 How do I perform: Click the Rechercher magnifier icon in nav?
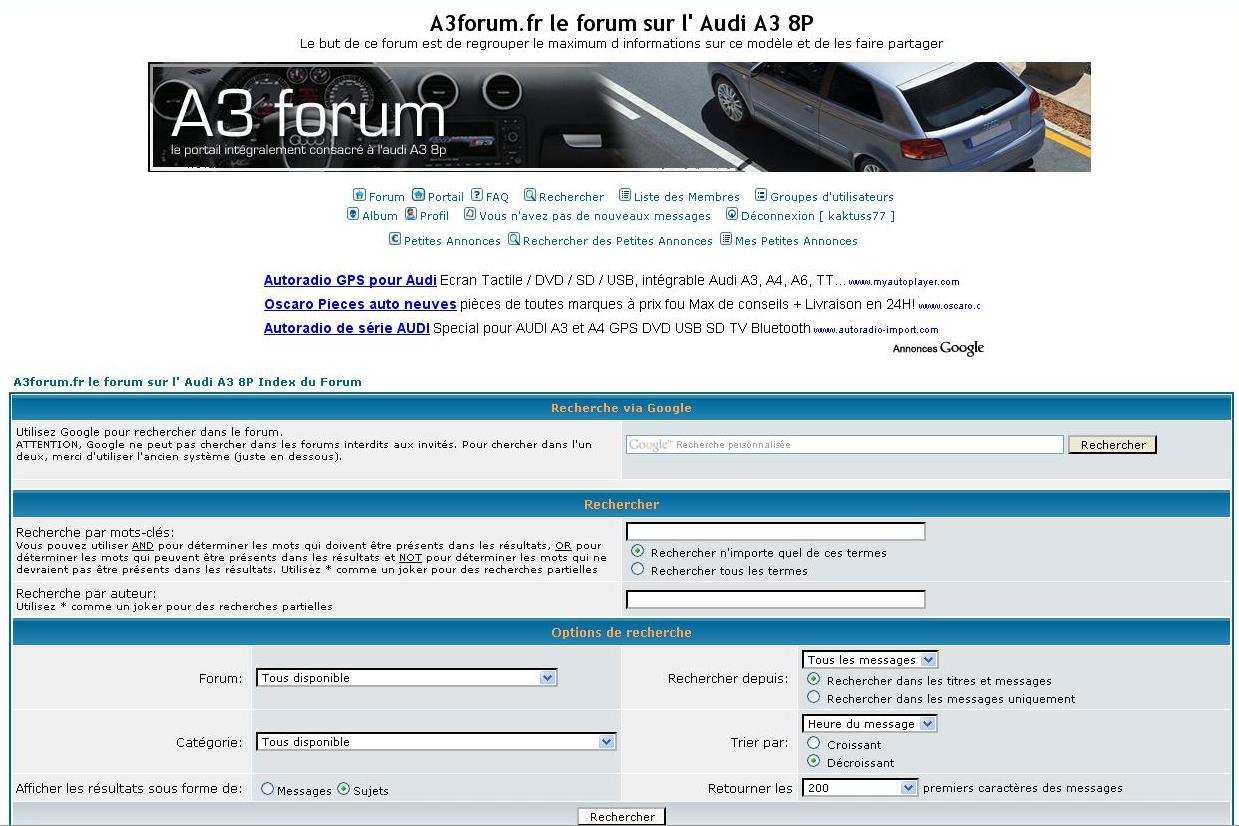(530, 195)
